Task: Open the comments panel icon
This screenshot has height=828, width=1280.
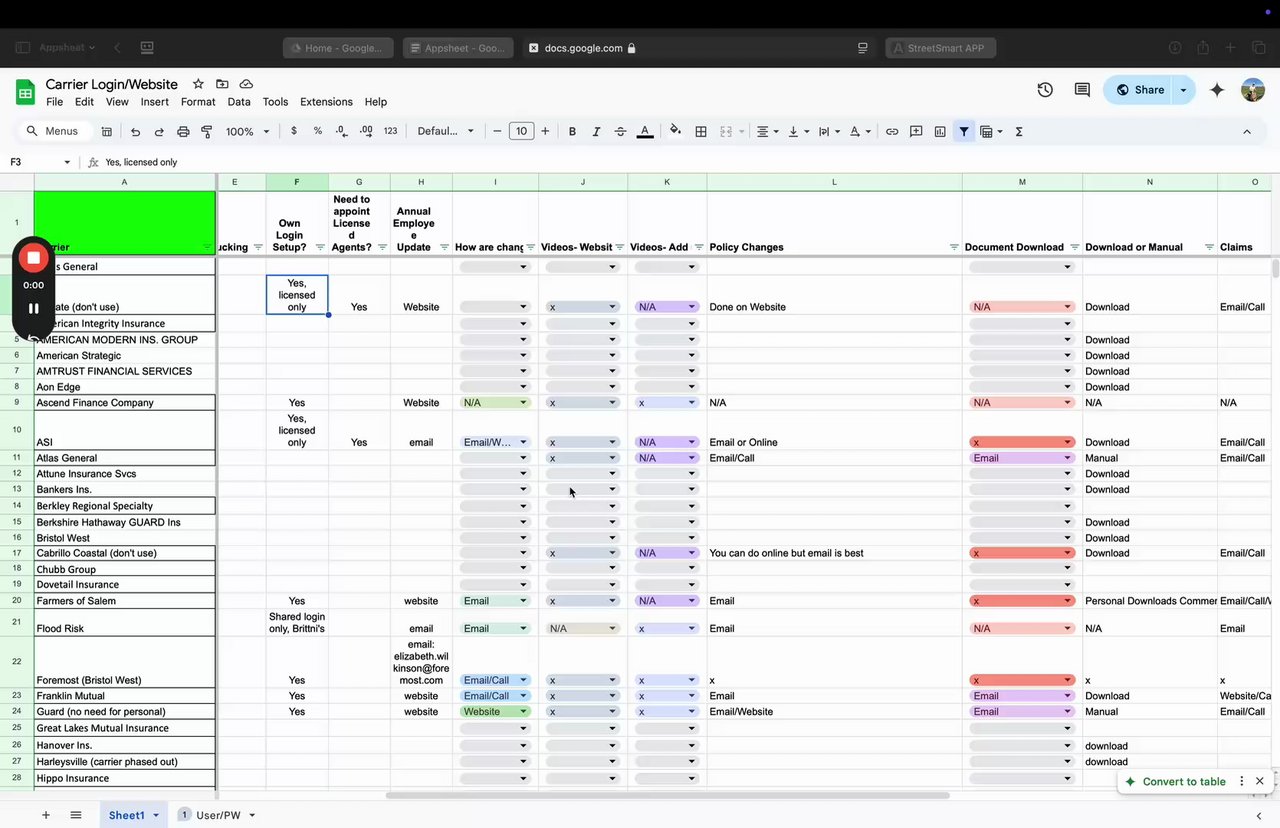Action: point(1082,90)
